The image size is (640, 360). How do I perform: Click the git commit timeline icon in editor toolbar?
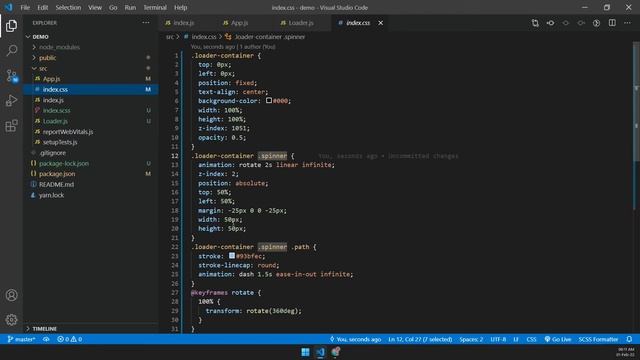(x=551, y=23)
